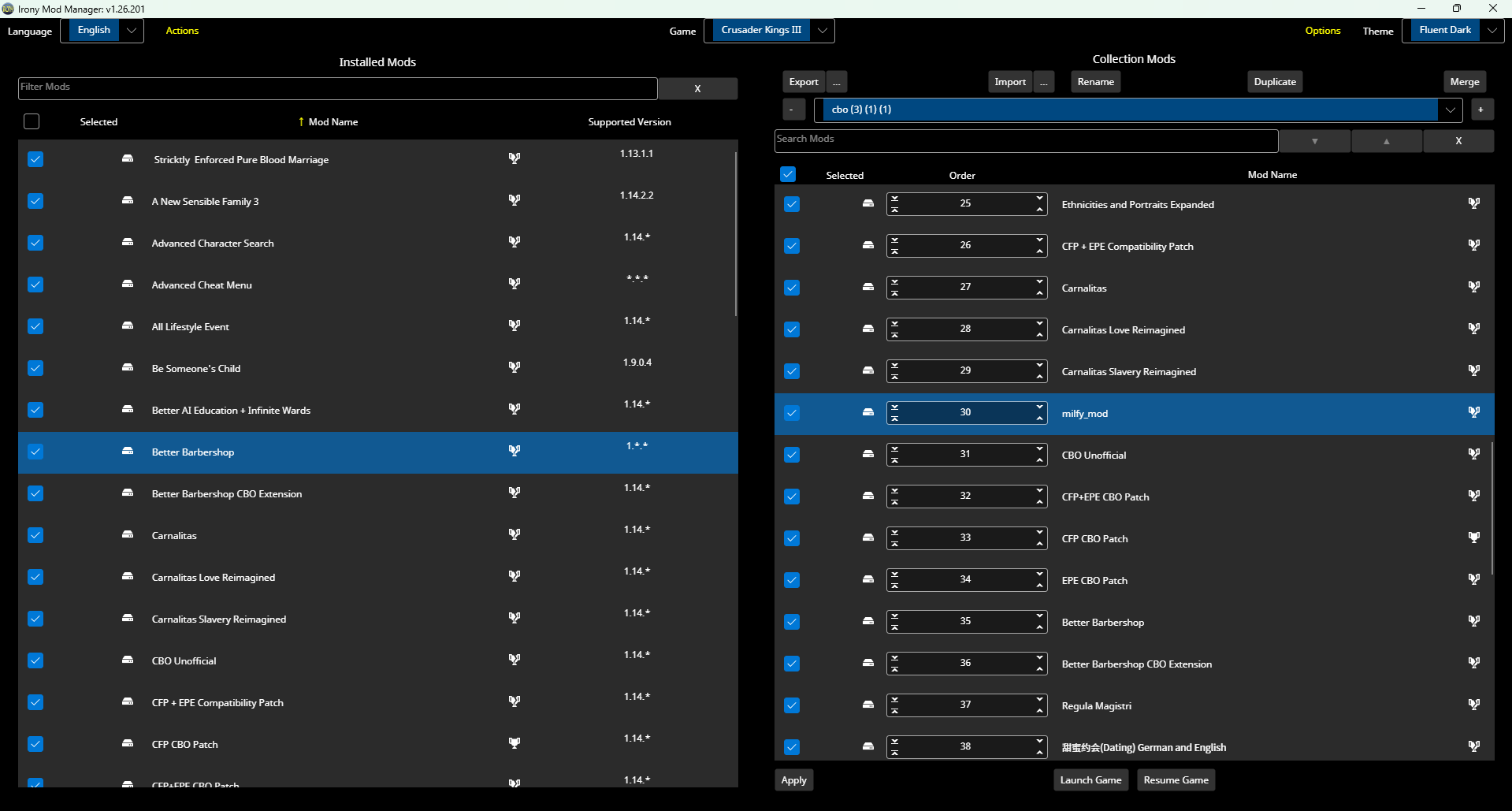
Task: Click the drive icon in the Regula Magistri row
Action: tap(868, 705)
